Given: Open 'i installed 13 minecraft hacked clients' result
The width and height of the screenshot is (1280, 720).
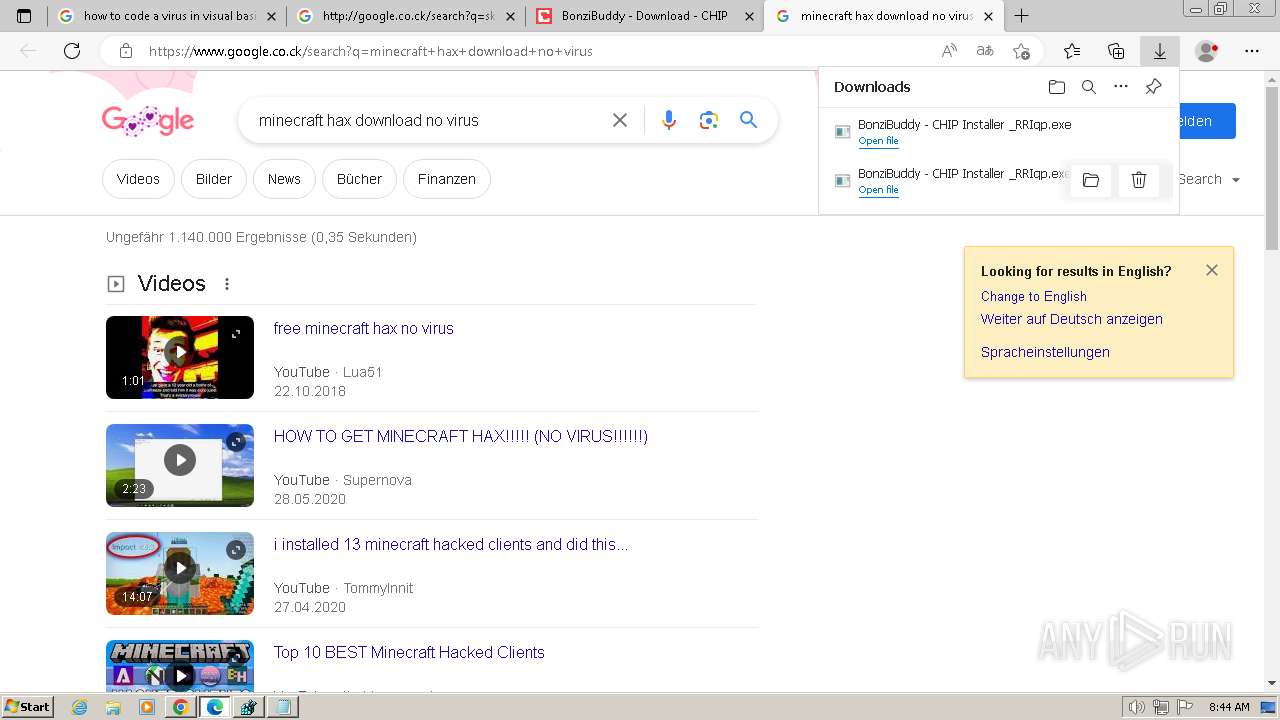Looking at the screenshot, I should [x=451, y=544].
